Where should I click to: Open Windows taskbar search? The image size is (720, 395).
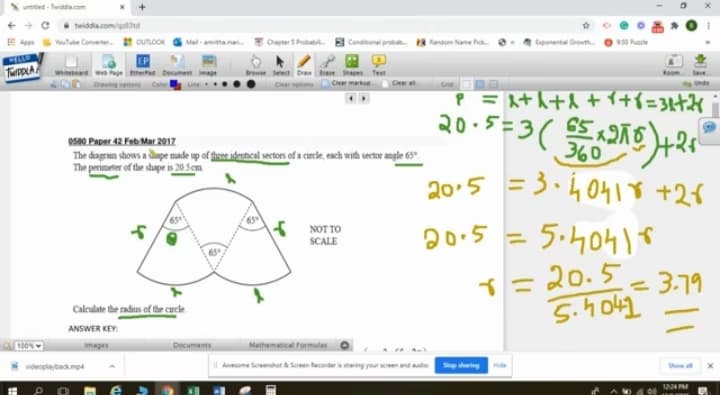39,390
